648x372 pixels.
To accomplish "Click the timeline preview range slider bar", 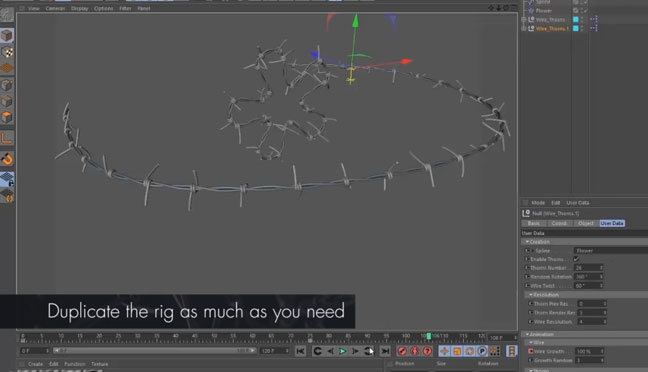I will (155, 351).
